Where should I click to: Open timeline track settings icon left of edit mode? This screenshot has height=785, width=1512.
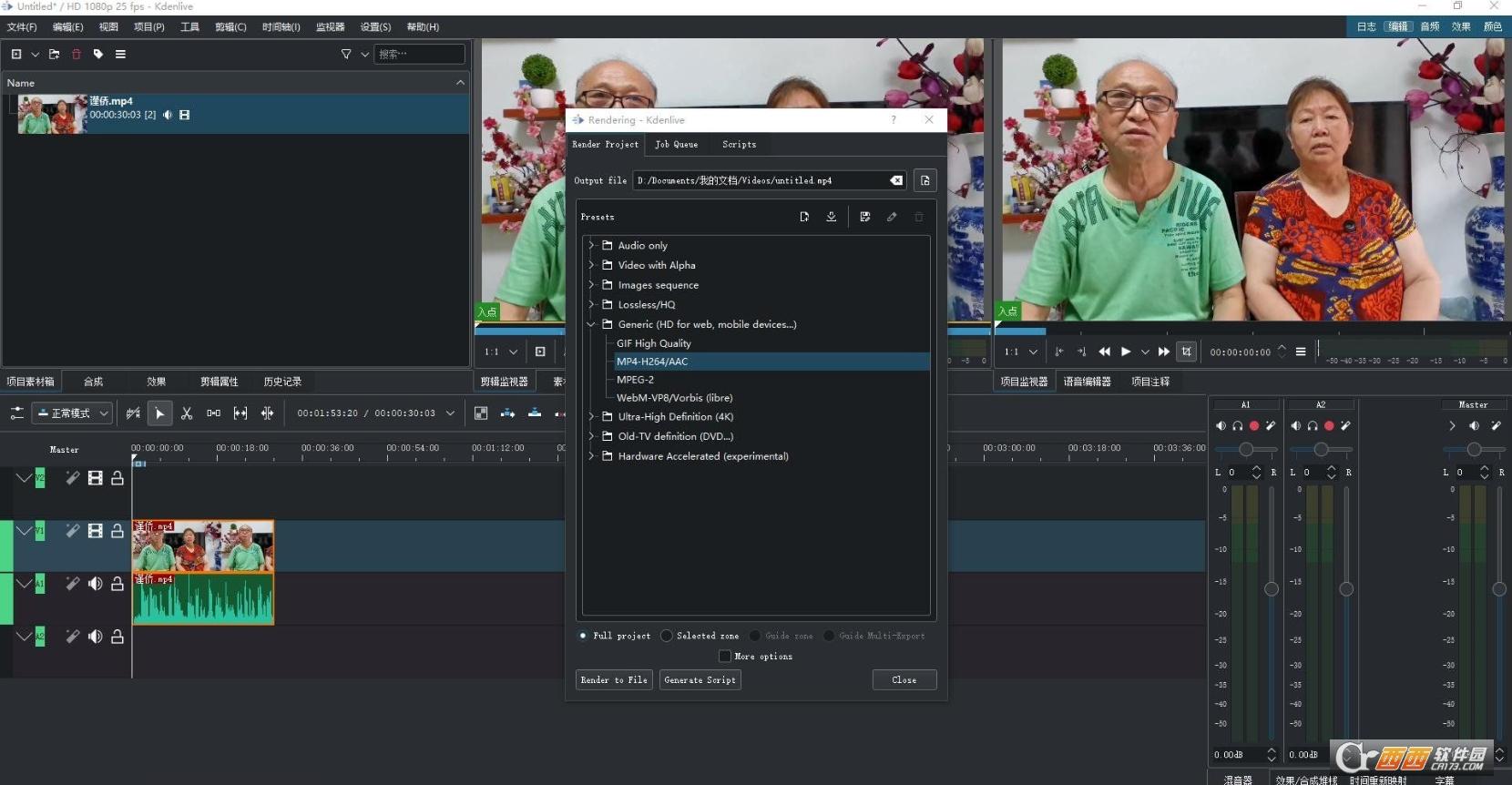click(16, 413)
